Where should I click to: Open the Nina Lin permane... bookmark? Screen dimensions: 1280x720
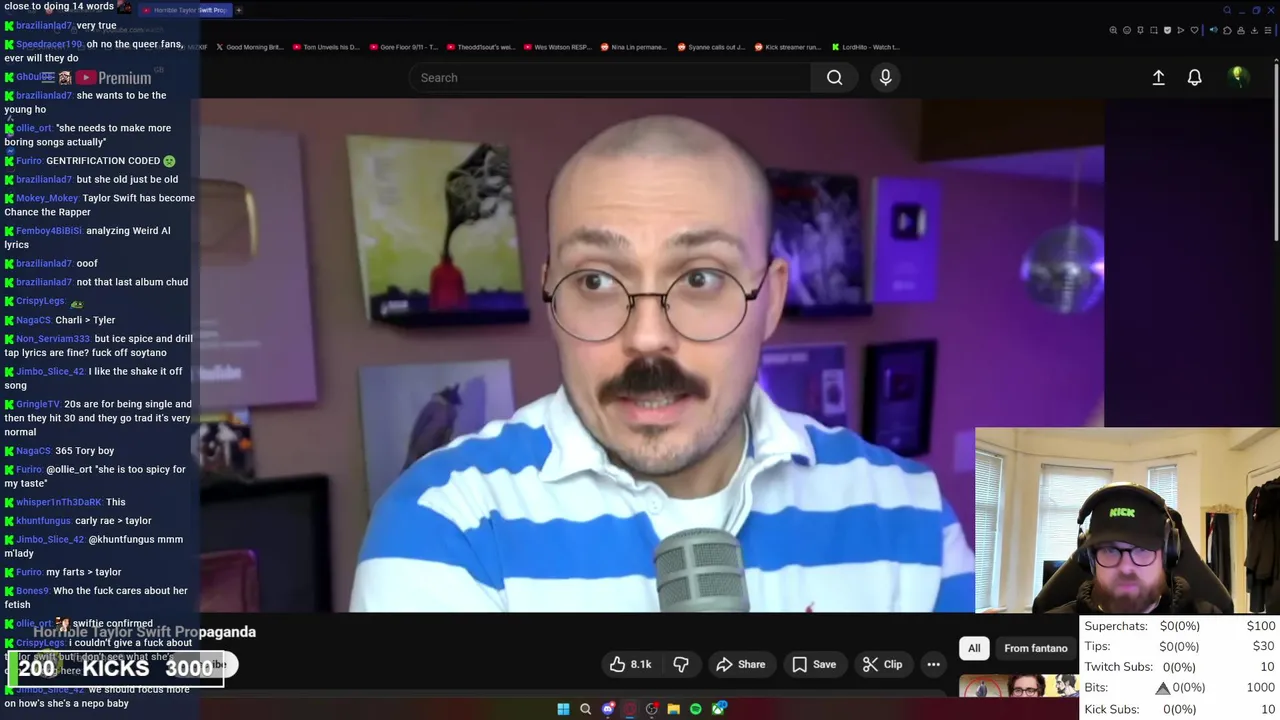pyautogui.click(x=634, y=47)
